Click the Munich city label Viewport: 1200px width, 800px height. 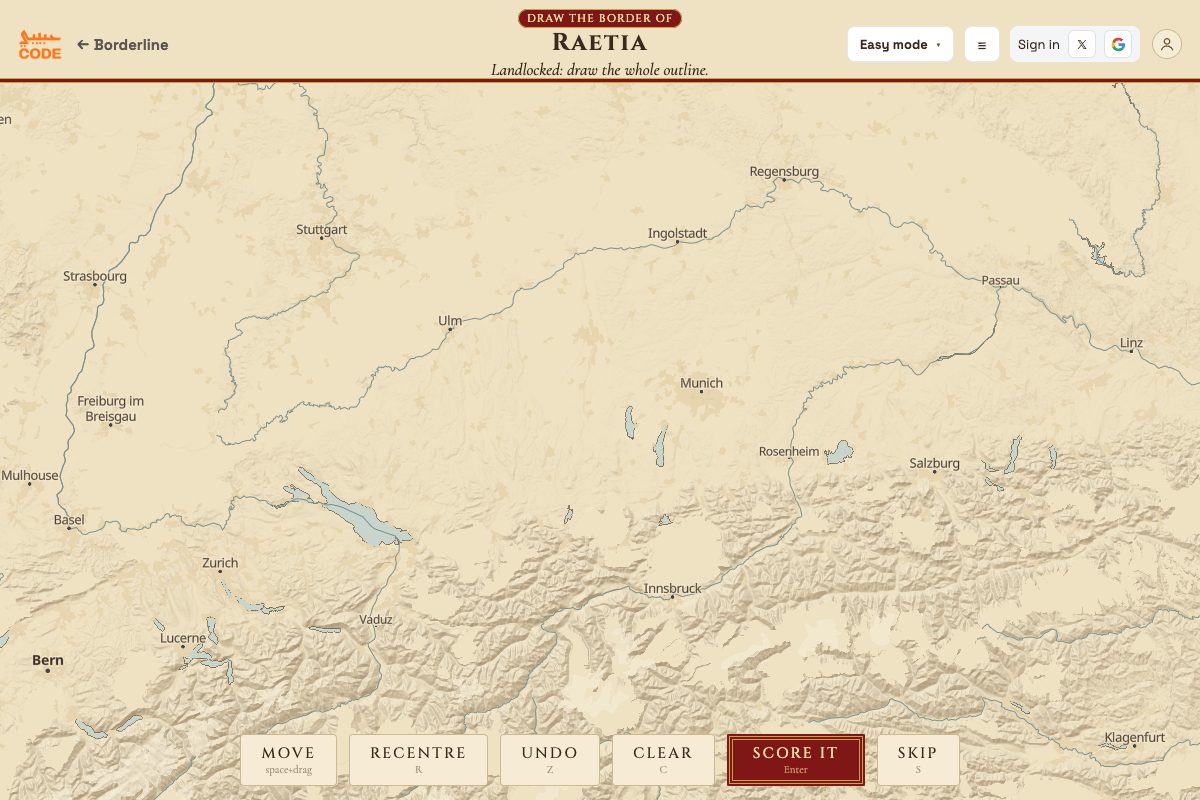[701, 383]
